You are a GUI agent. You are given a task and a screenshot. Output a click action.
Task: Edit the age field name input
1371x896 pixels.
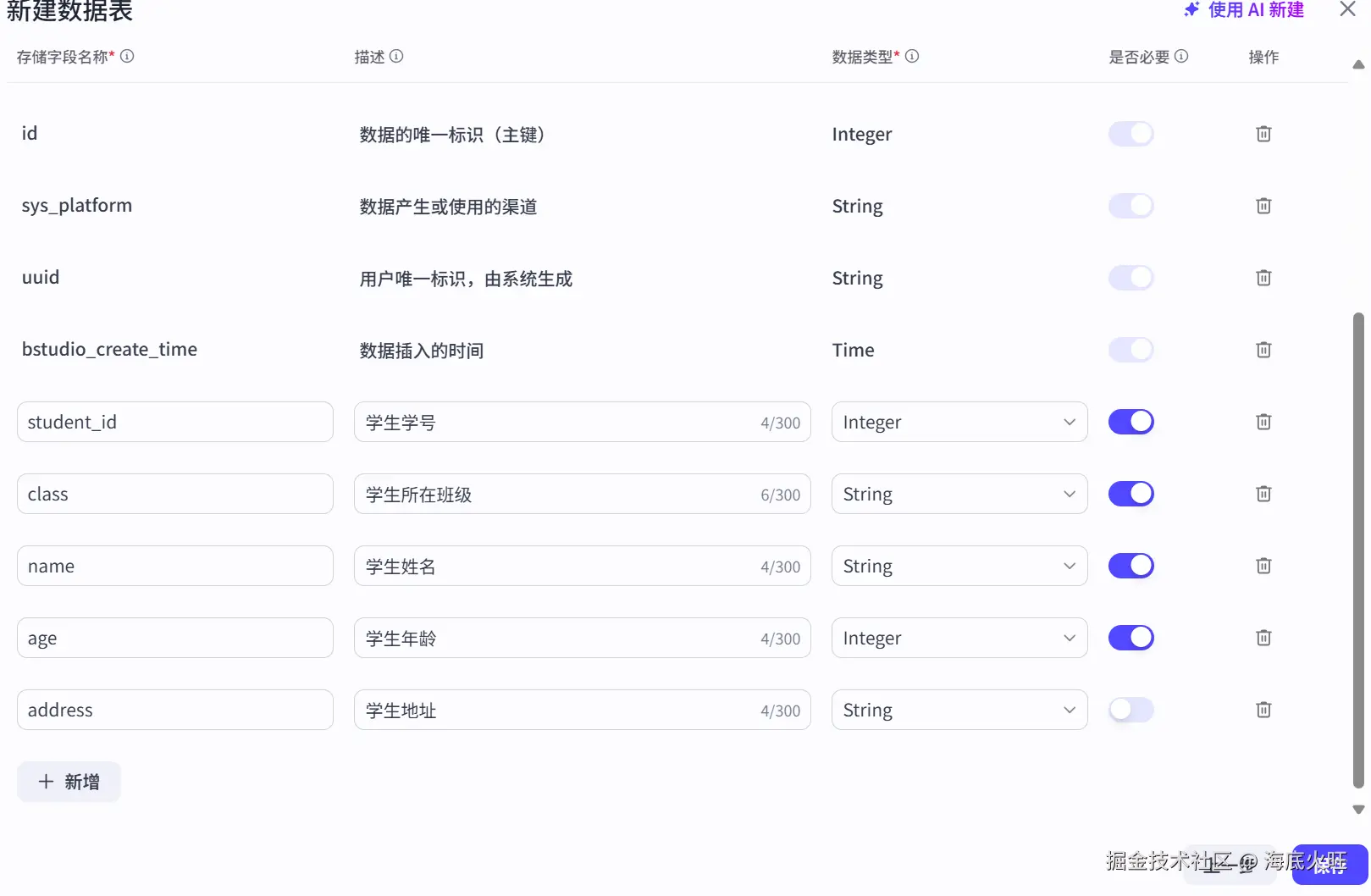(175, 638)
